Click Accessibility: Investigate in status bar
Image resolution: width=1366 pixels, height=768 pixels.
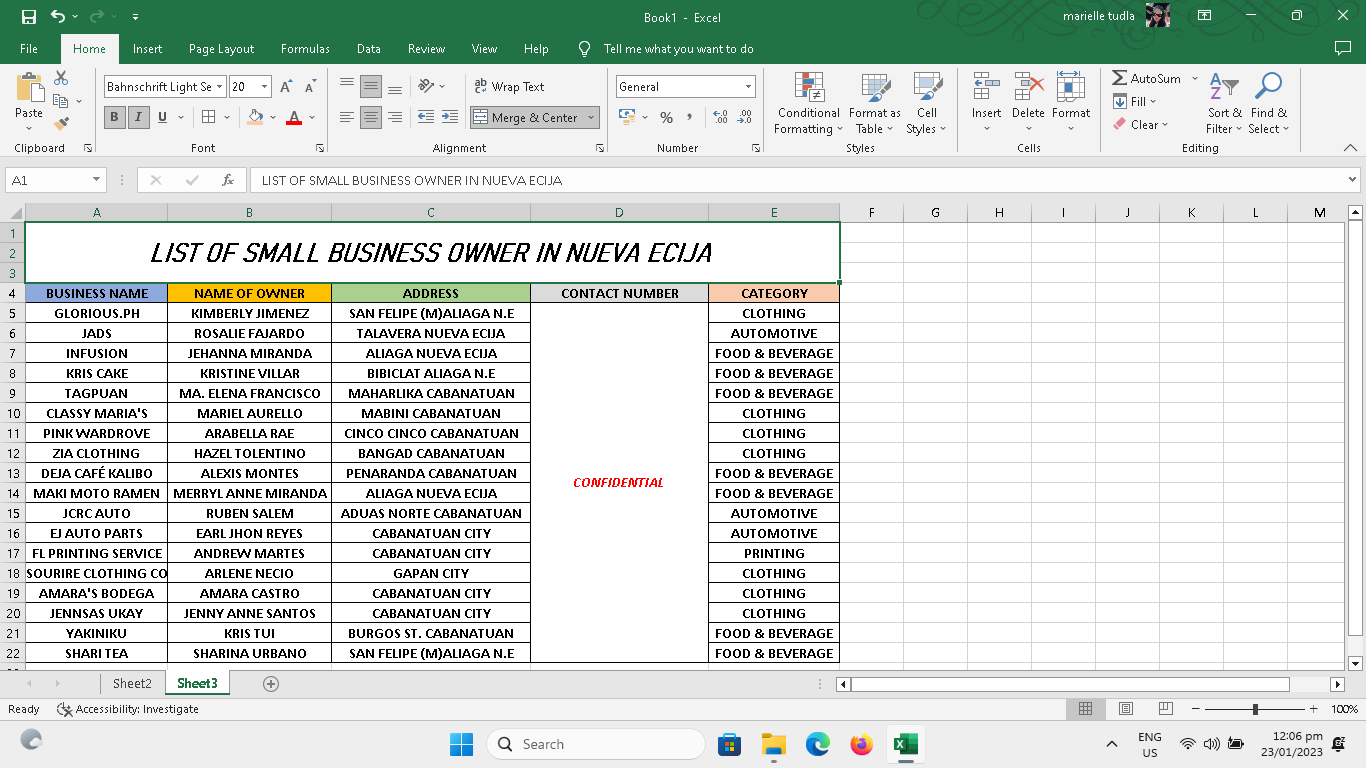coord(128,709)
